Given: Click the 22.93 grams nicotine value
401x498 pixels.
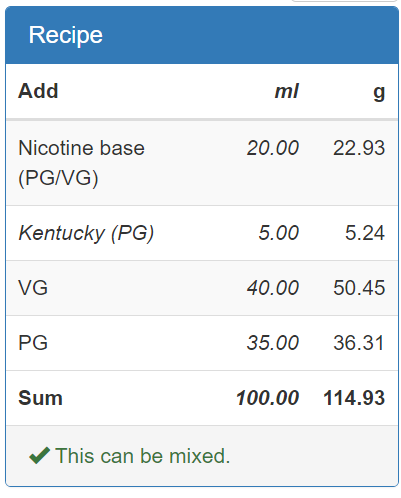Looking at the screenshot, I should pos(359,148).
